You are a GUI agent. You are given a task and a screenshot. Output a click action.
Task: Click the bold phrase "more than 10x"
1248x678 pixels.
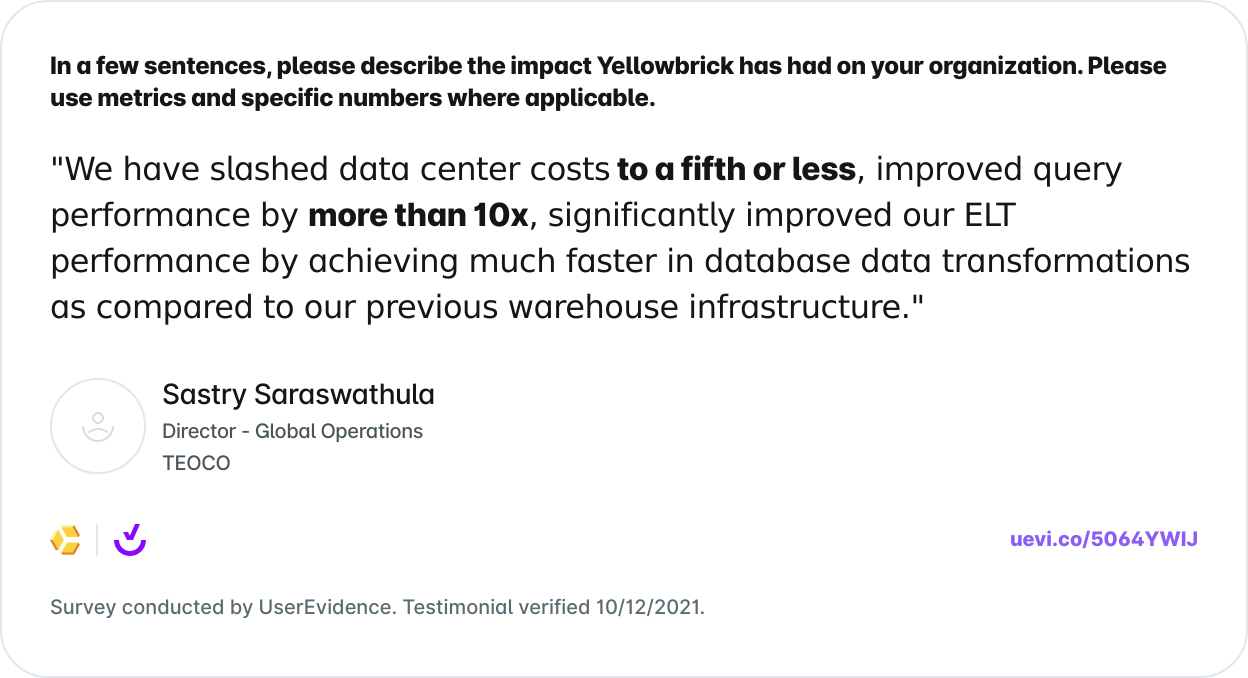click(418, 215)
